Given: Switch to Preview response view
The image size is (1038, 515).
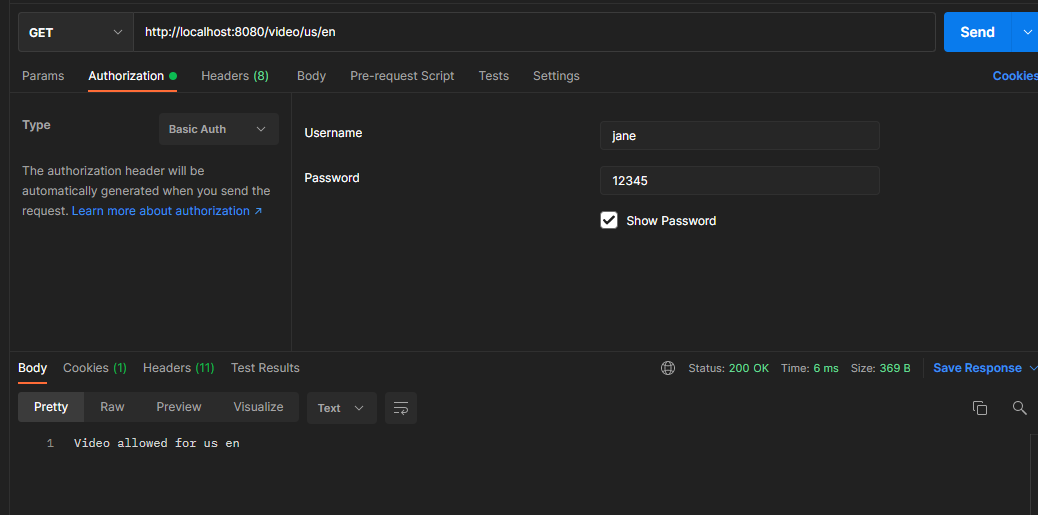Looking at the screenshot, I should tap(179, 407).
